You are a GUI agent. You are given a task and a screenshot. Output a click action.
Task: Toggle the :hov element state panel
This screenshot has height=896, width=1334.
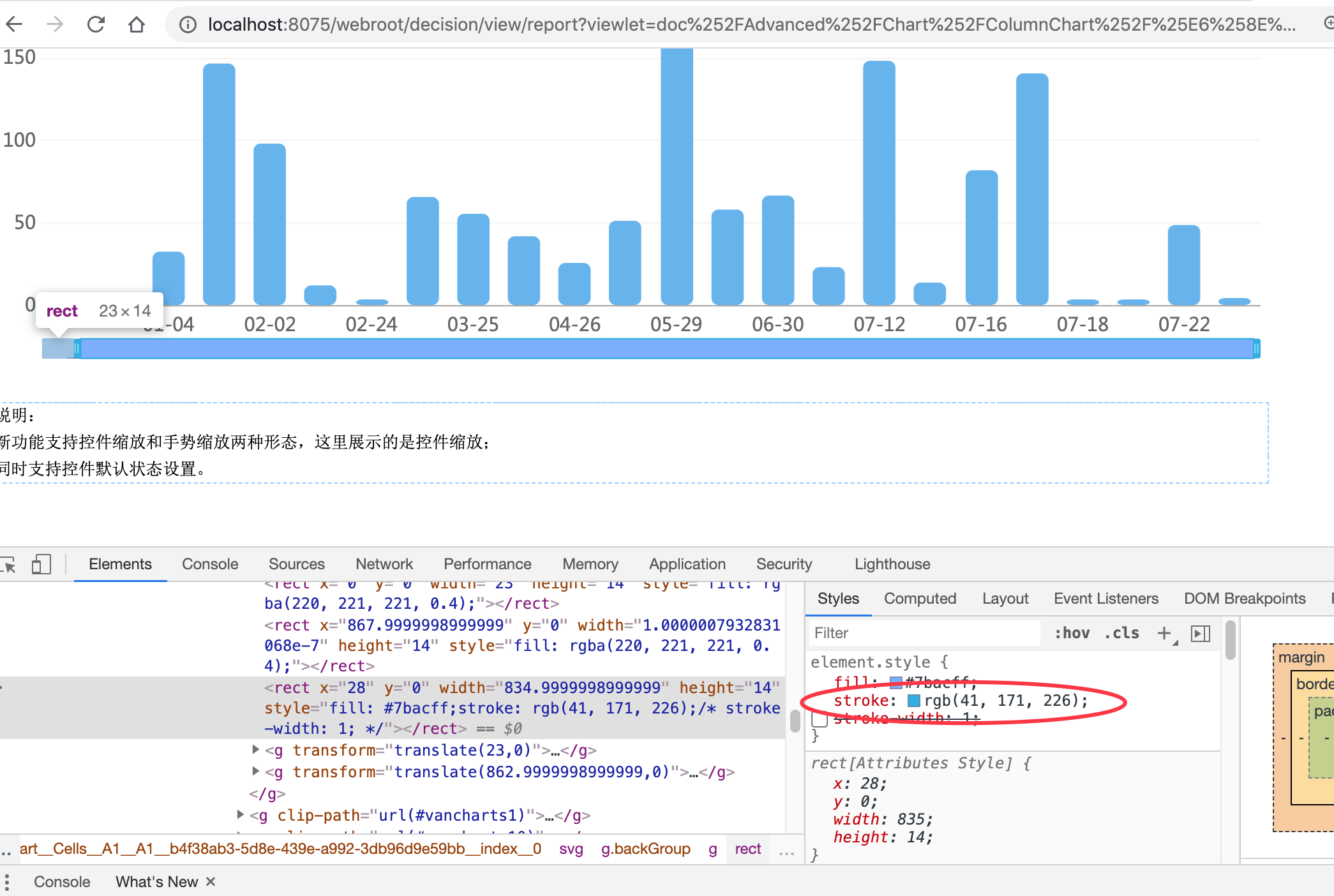pos(1072,633)
